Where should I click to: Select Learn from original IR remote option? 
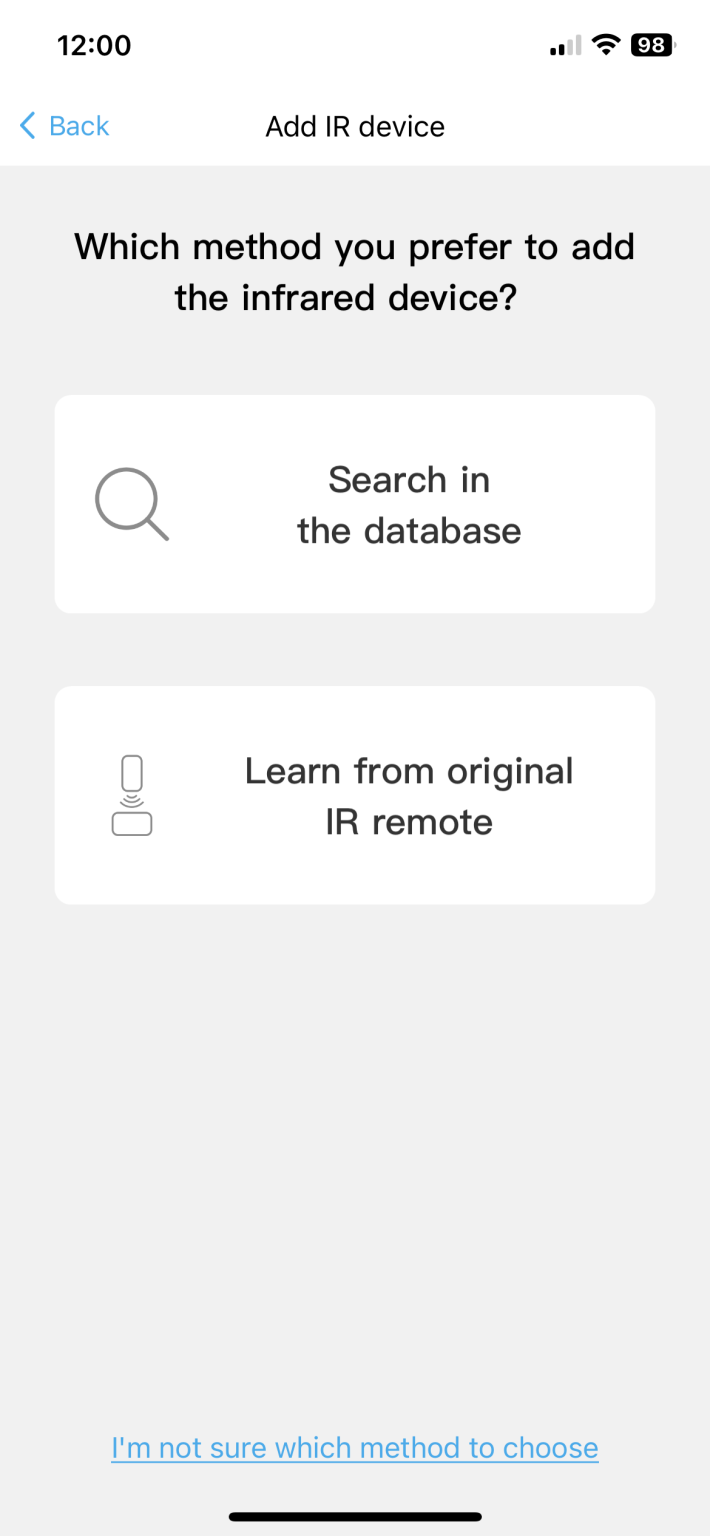click(x=355, y=795)
